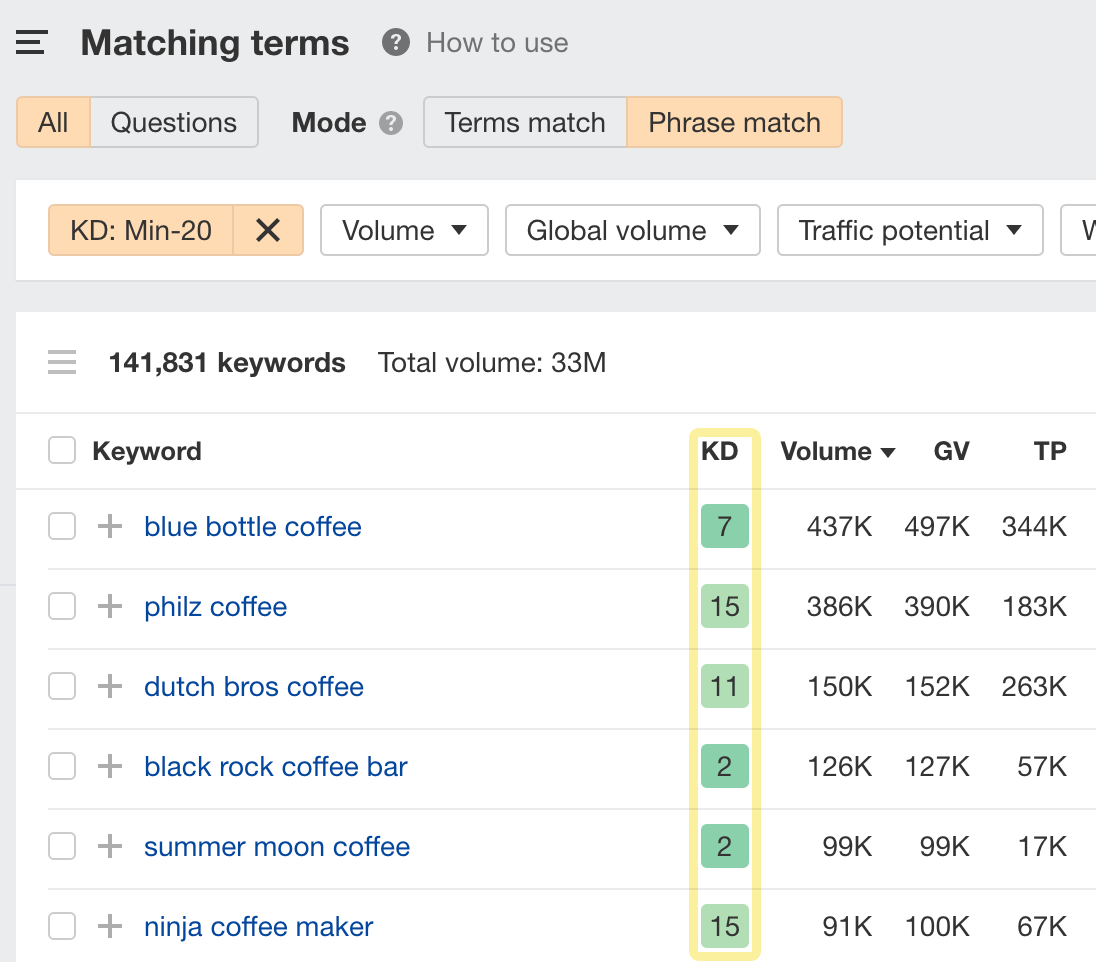Click the help icon next to Matching terms
The image size is (1096, 962).
click(395, 43)
